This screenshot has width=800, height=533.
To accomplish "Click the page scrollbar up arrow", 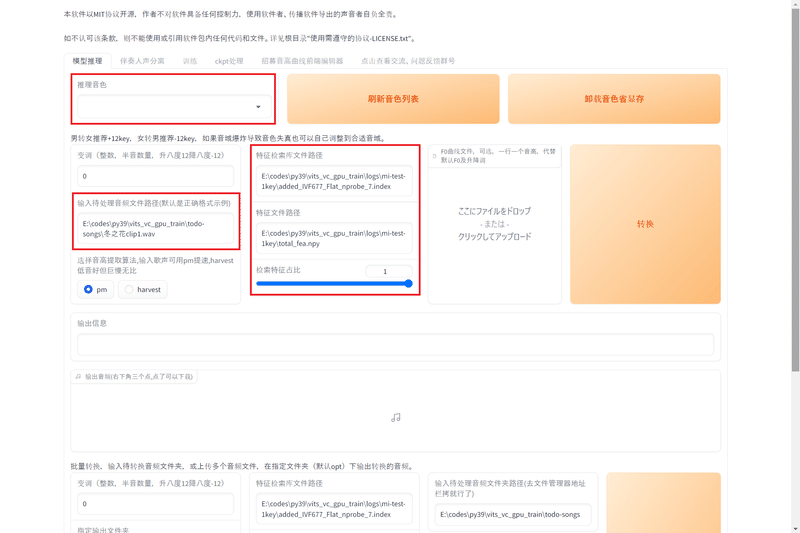I will 795,4.
